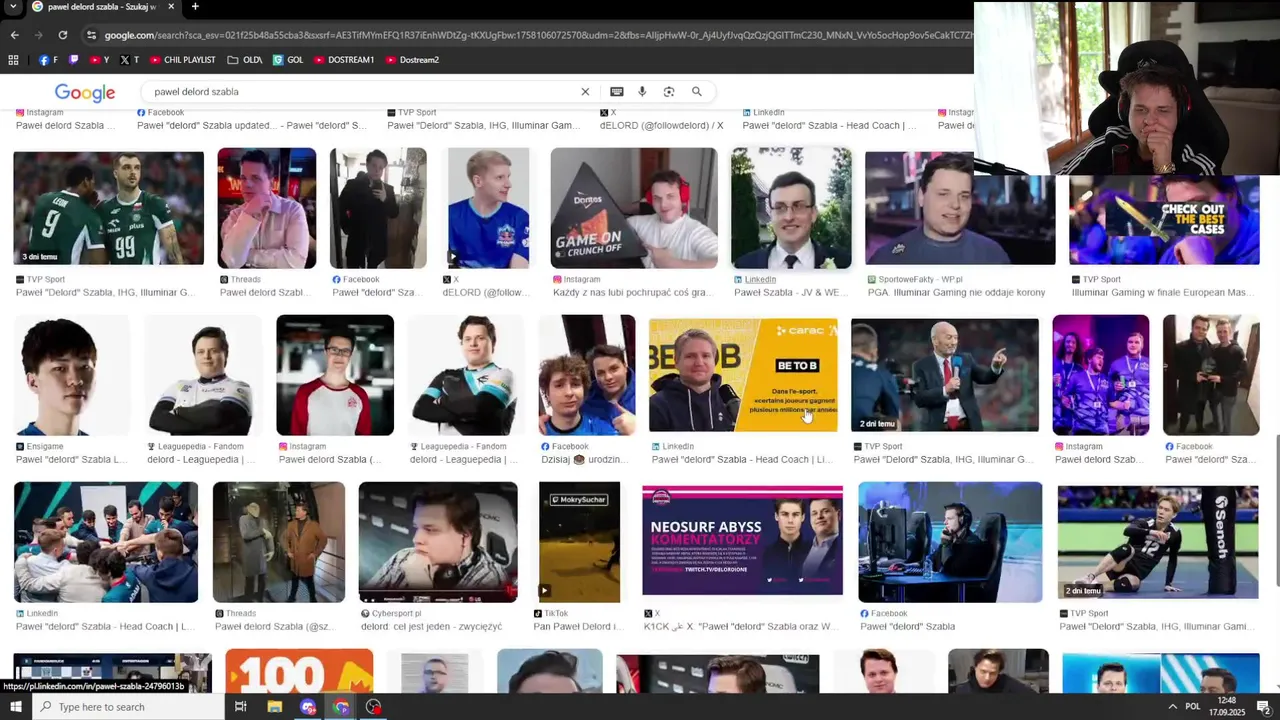Open the Senoh volleyball player image
The width and height of the screenshot is (1280, 720).
(1158, 542)
